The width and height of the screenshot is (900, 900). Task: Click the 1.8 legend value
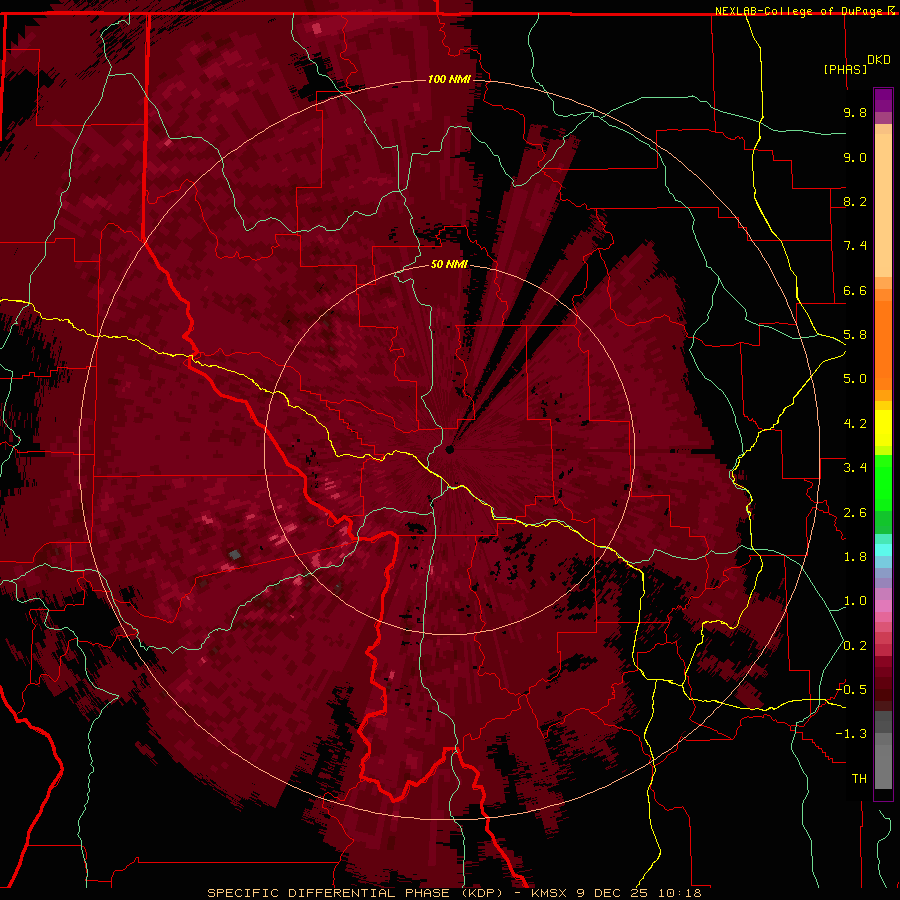[855, 557]
